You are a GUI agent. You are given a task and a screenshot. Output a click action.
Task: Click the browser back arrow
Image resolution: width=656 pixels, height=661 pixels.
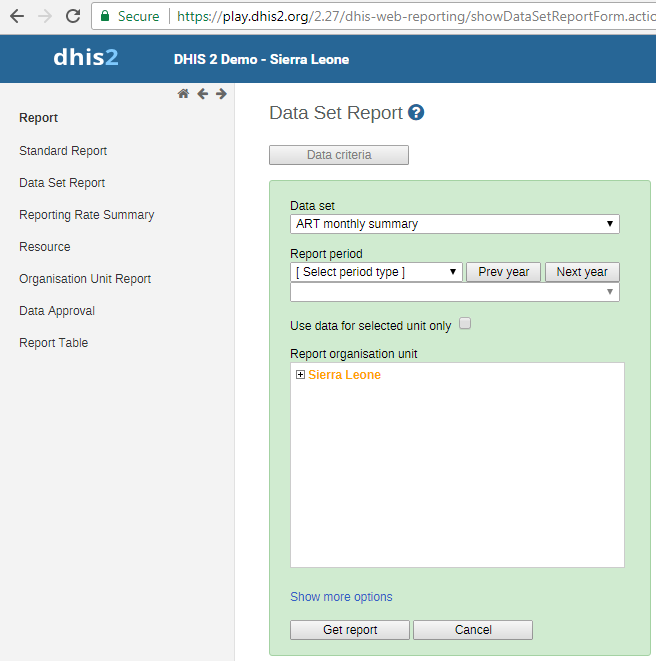pyautogui.click(x=16, y=16)
